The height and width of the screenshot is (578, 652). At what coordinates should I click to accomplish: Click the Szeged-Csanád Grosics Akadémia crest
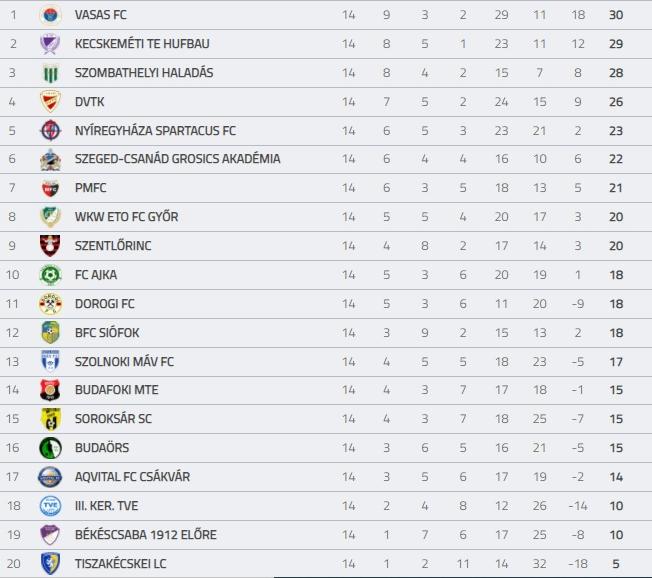pyautogui.click(x=50, y=160)
